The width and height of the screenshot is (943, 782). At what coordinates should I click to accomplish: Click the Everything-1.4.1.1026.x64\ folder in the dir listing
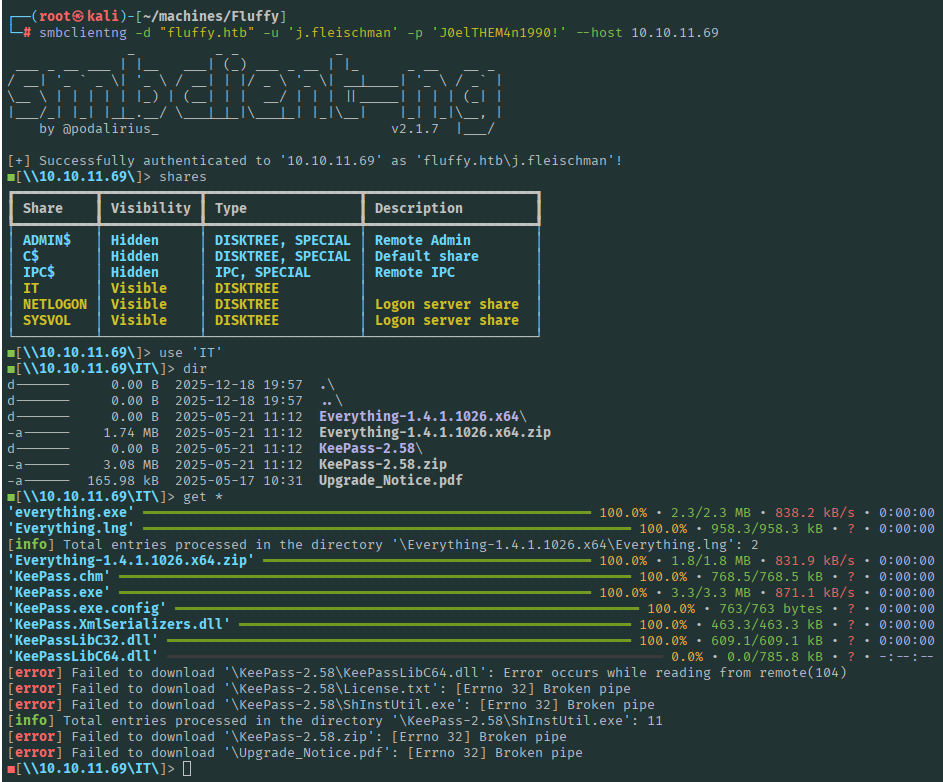422,416
